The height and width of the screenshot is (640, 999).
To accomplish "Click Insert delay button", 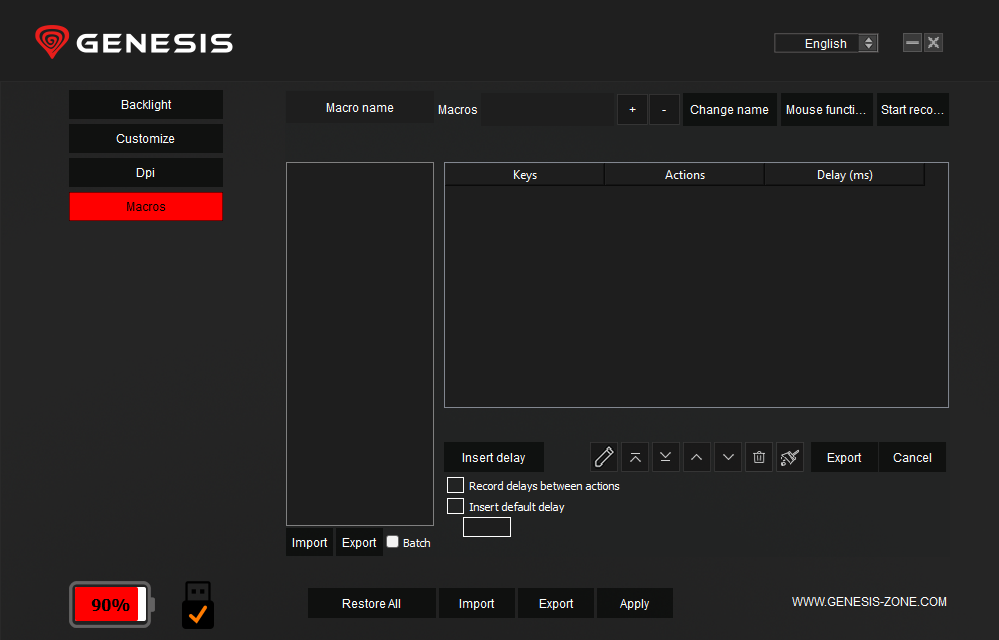I will (x=494, y=457).
